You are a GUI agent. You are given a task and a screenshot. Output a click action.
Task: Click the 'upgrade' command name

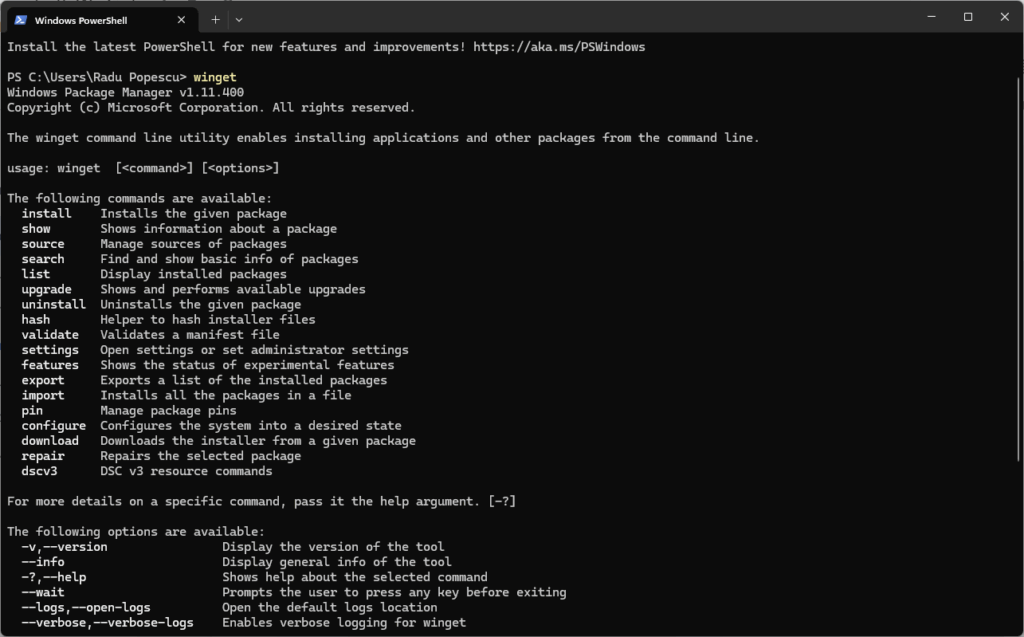coord(46,289)
